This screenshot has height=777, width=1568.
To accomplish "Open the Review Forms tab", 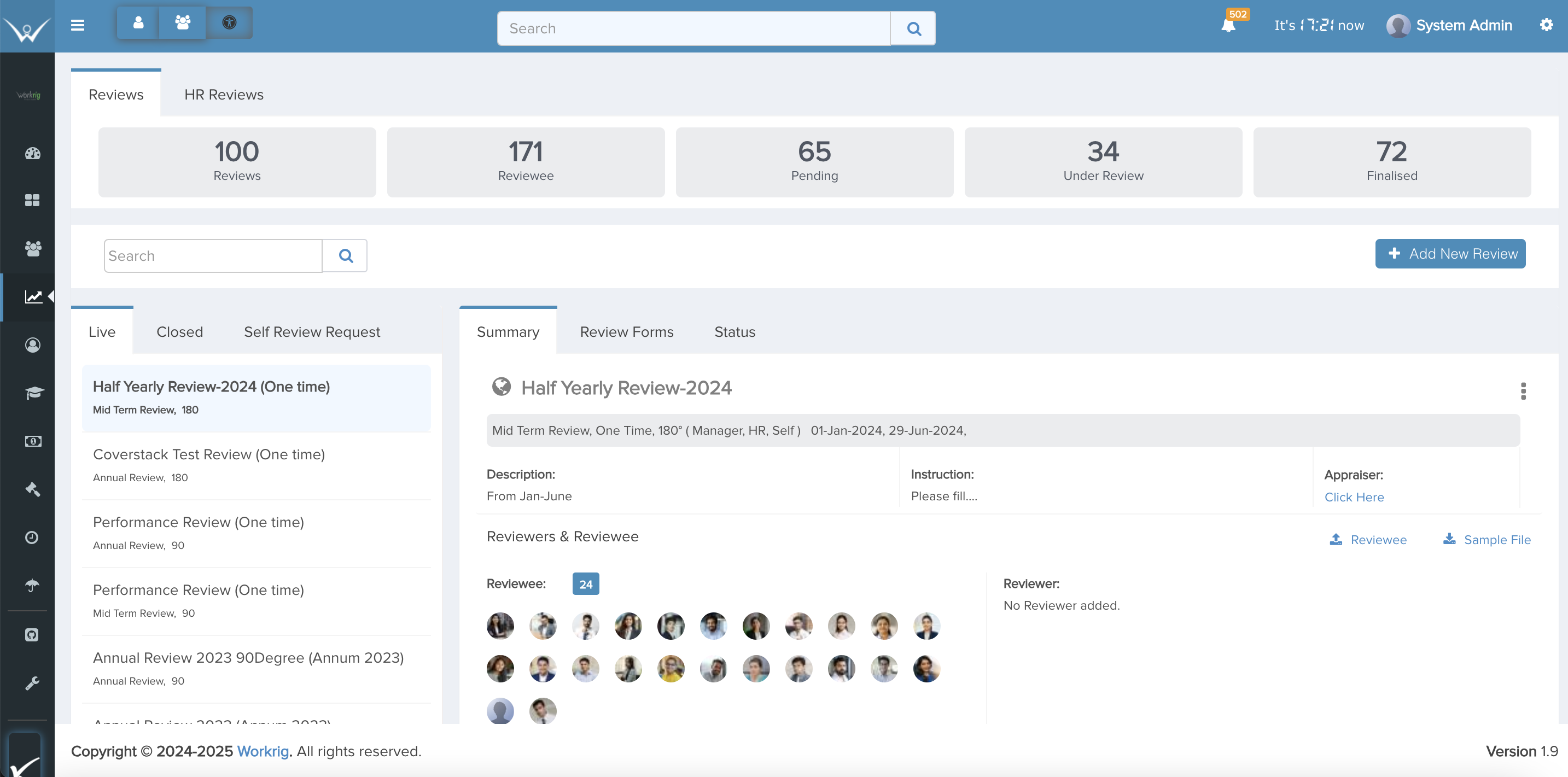I will 626,331.
